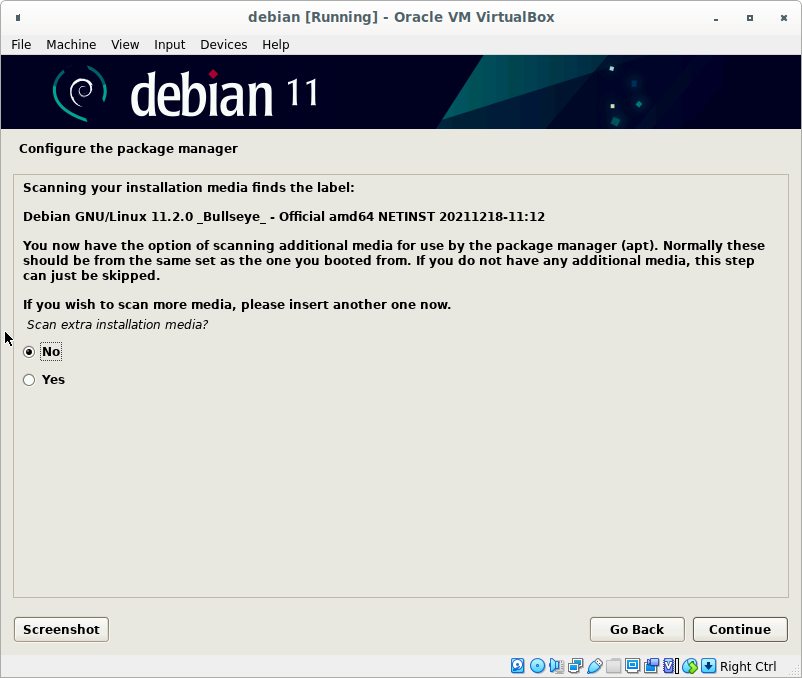
Task: Click the USB devices status icon
Action: [x=594, y=666]
